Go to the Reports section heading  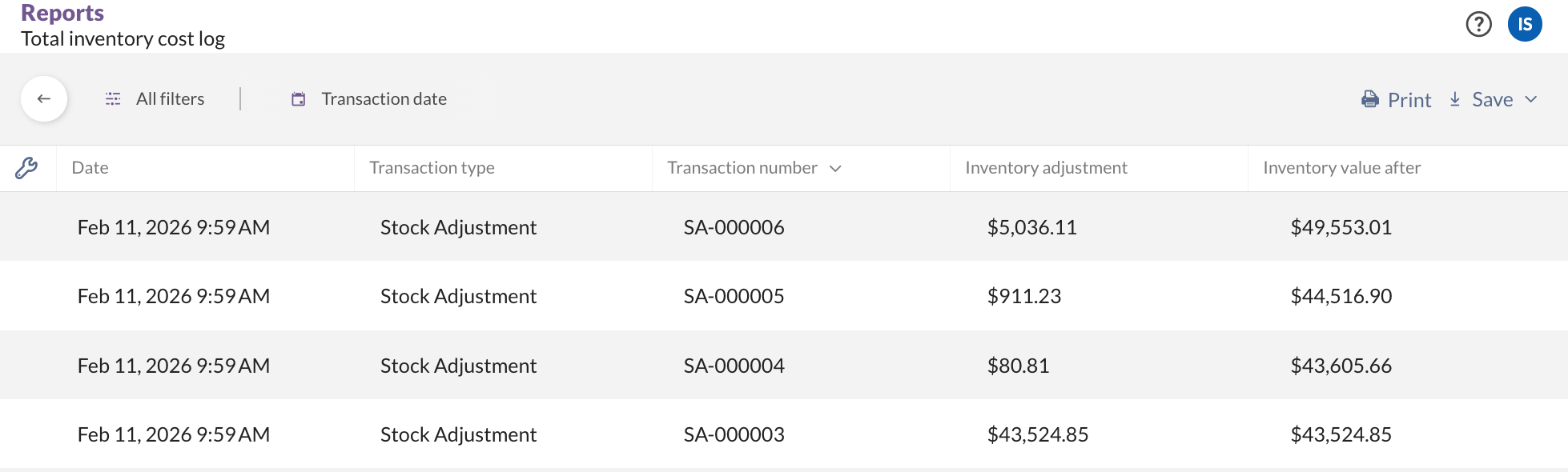coord(62,13)
